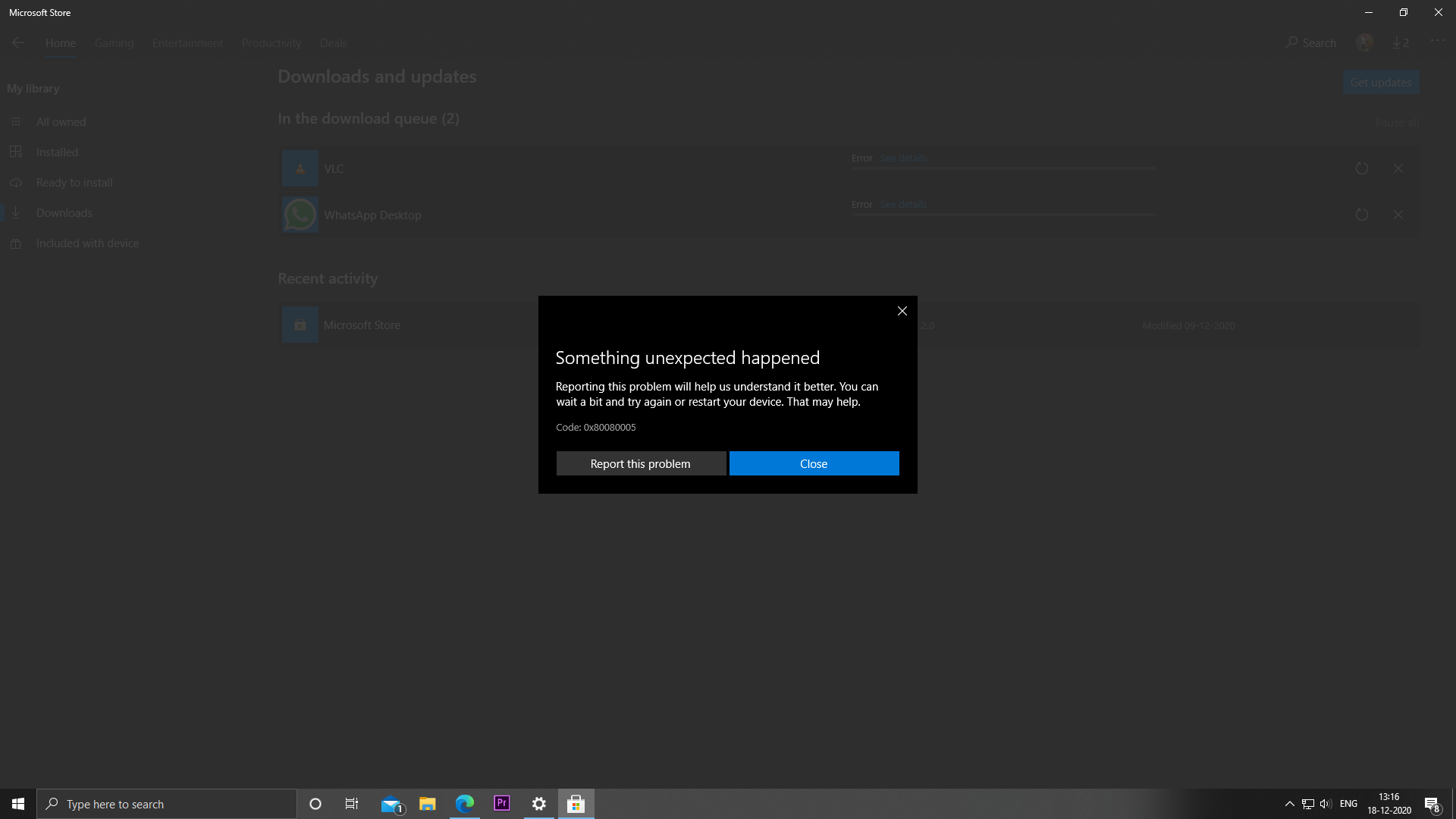This screenshot has width=1456, height=819.
Task: Click the All owned grid icon
Action: point(16,121)
